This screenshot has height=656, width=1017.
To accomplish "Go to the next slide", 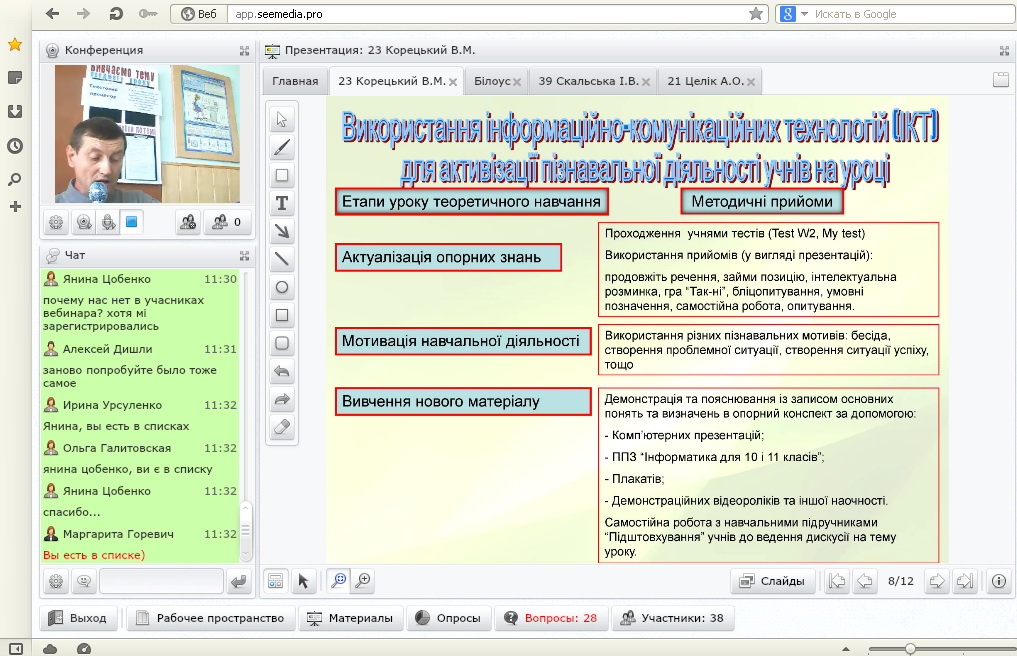I will pyautogui.click(x=937, y=581).
